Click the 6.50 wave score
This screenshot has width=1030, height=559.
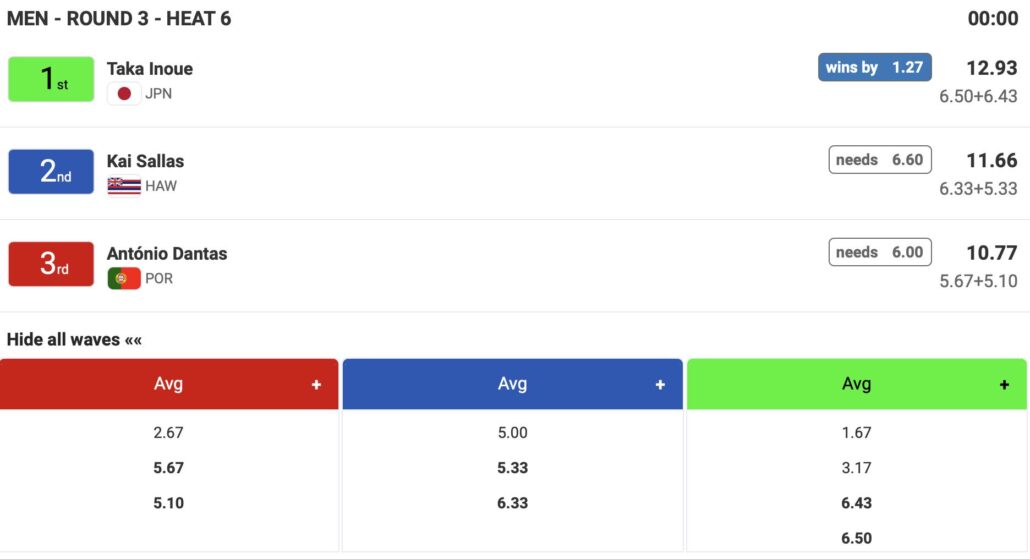(856, 538)
